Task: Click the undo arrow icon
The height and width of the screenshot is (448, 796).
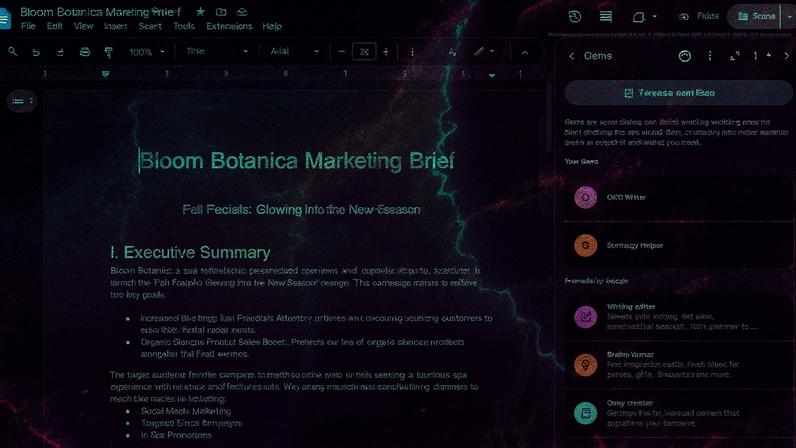Action: [36, 51]
